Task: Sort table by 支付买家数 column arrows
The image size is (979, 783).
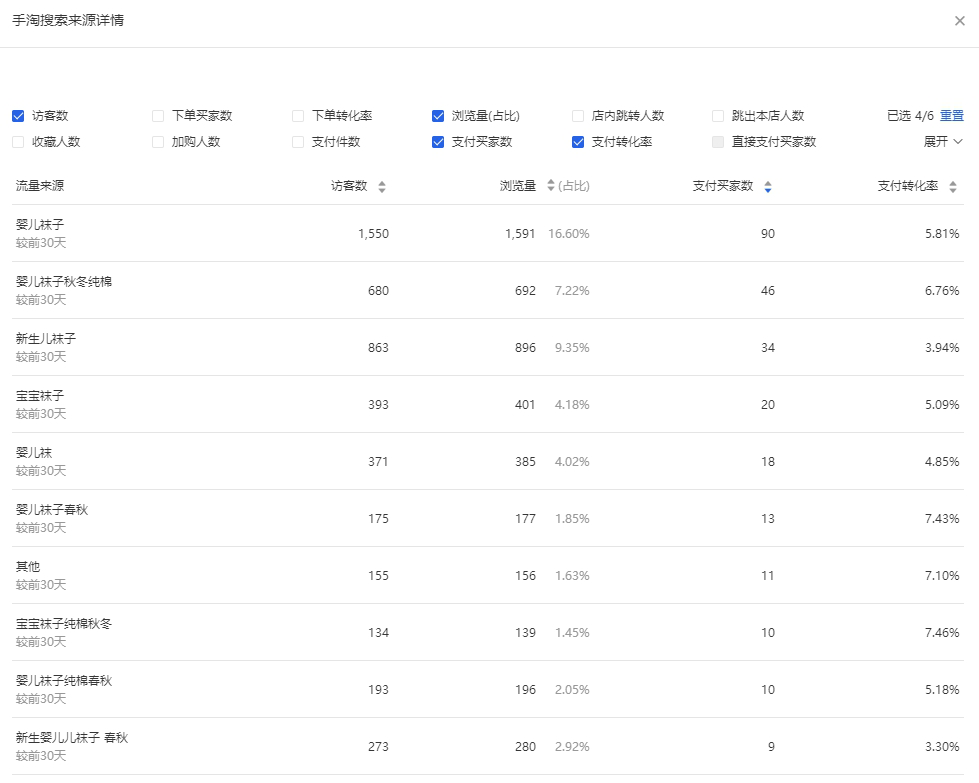Action: [x=767, y=187]
